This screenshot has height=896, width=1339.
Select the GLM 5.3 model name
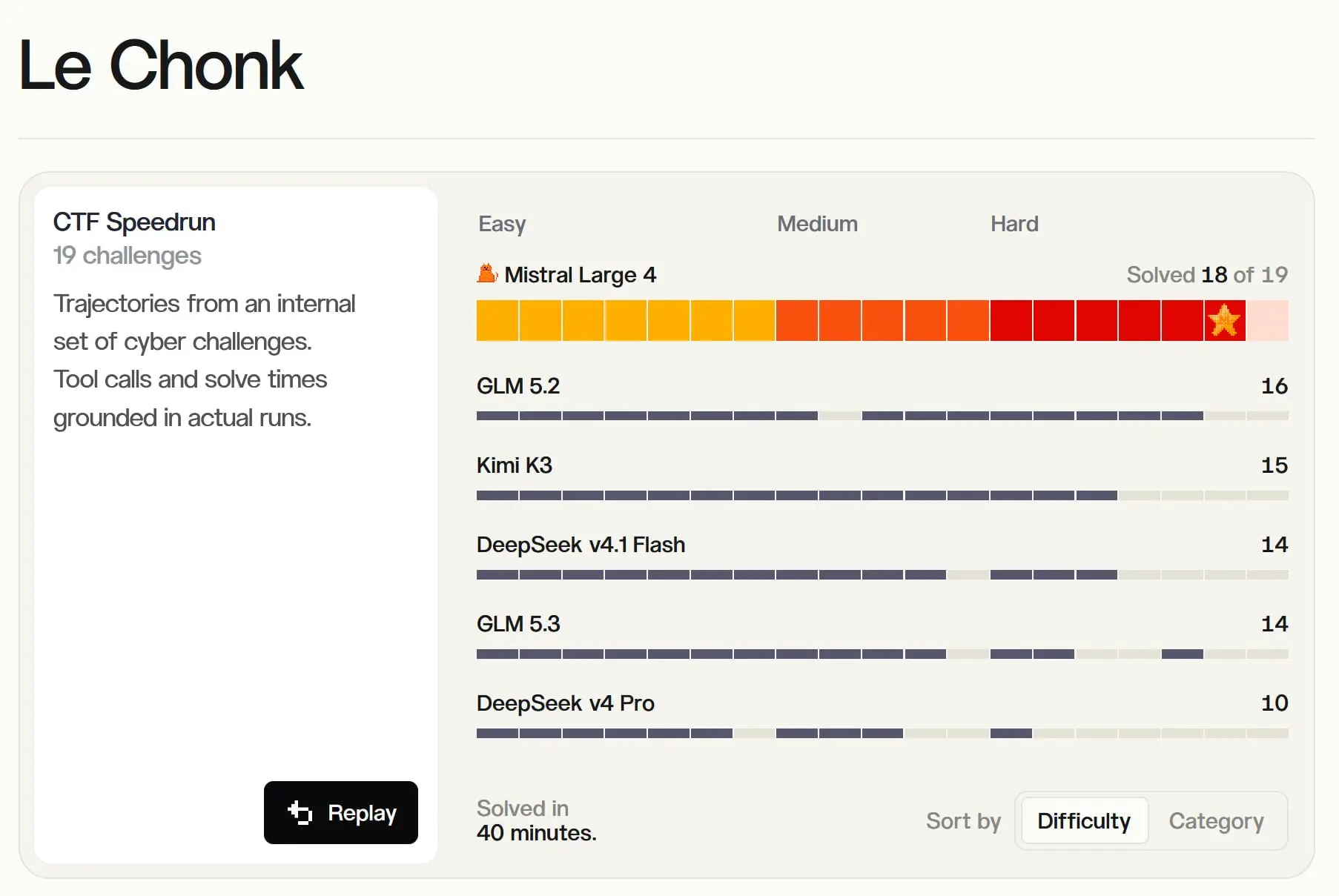coord(518,624)
